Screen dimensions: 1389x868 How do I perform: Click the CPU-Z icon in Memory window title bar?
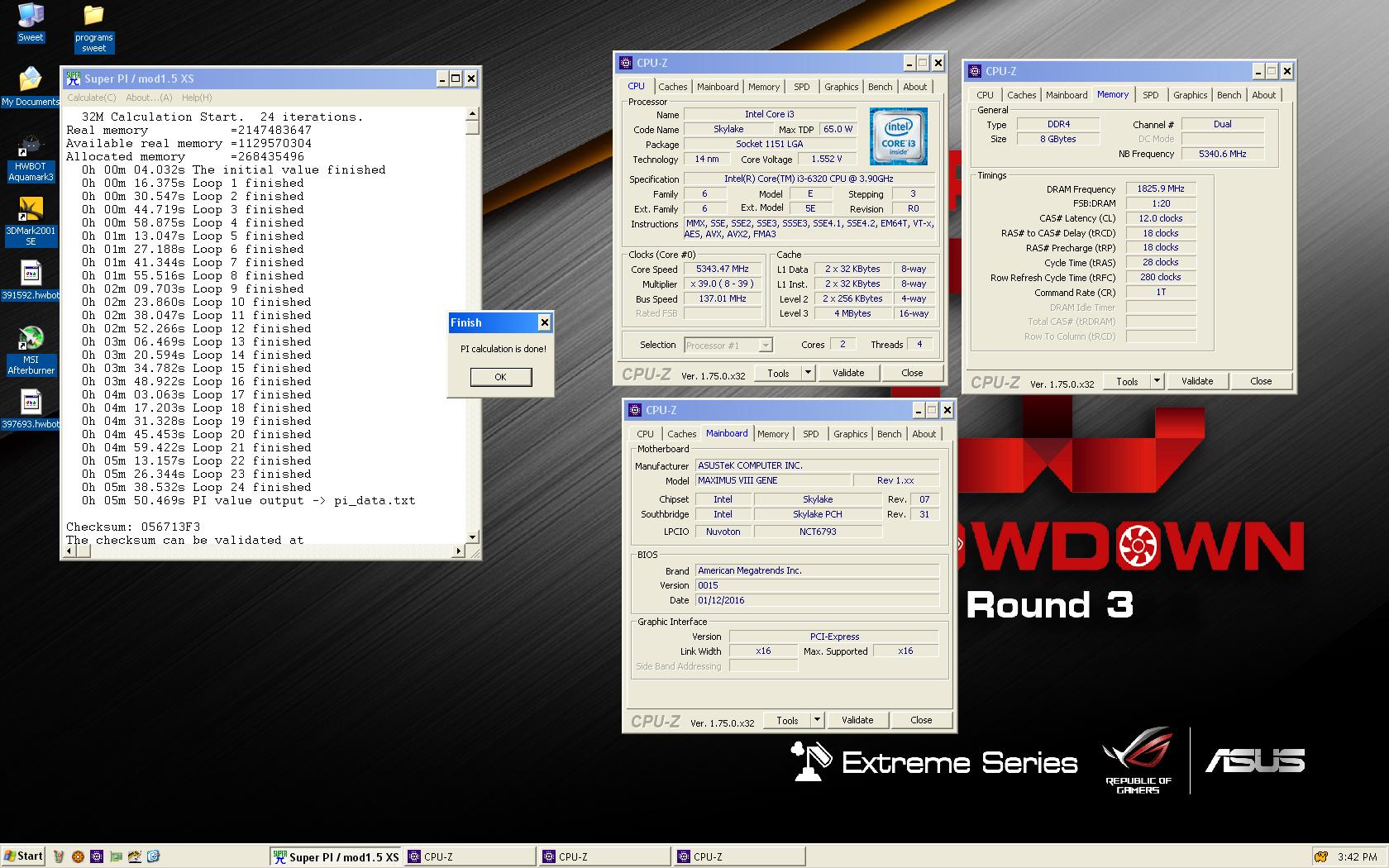tap(975, 71)
